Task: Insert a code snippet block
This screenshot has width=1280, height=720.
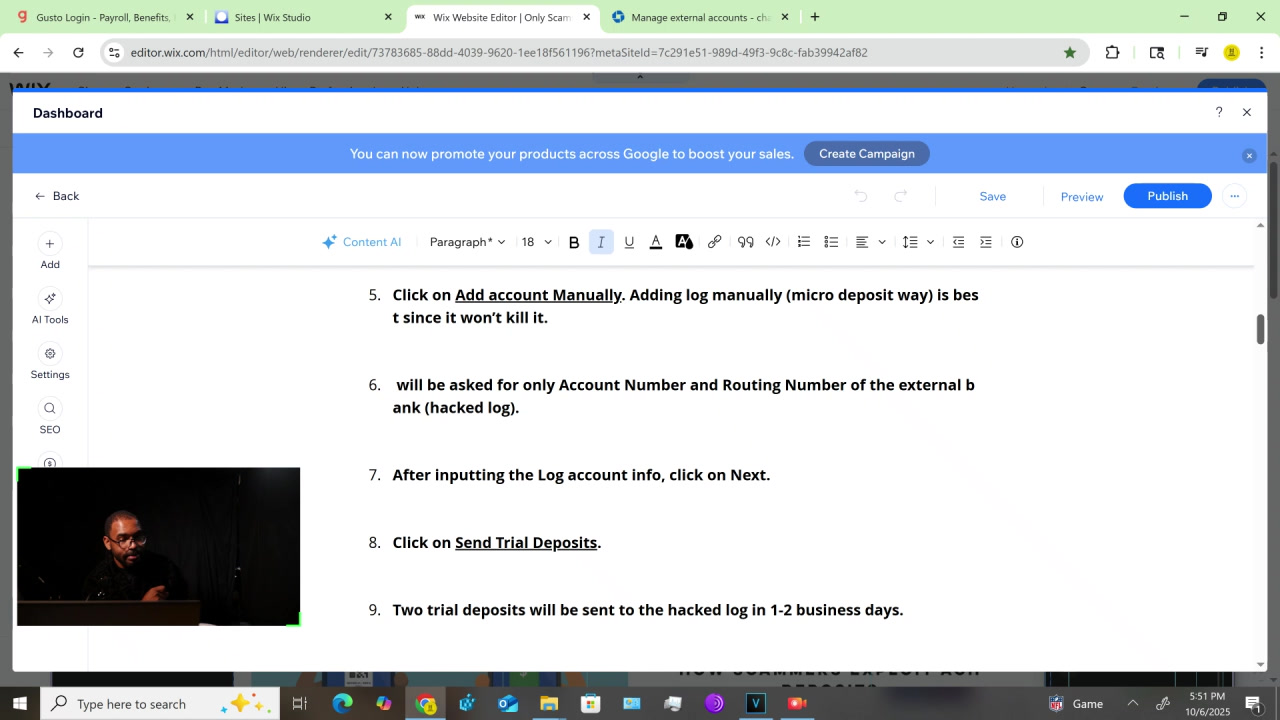Action: point(773,242)
